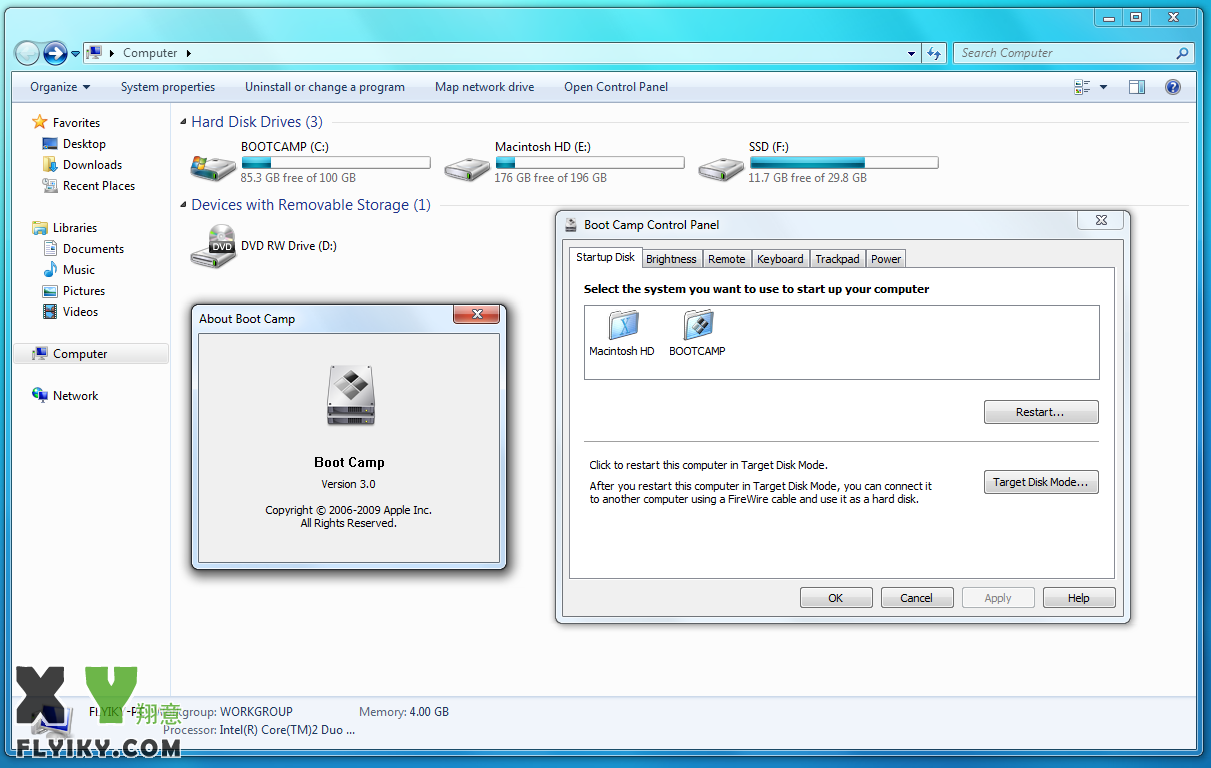This screenshot has width=1211, height=768.
Task: Click the Target Disk Mode... button
Action: click(x=1041, y=482)
